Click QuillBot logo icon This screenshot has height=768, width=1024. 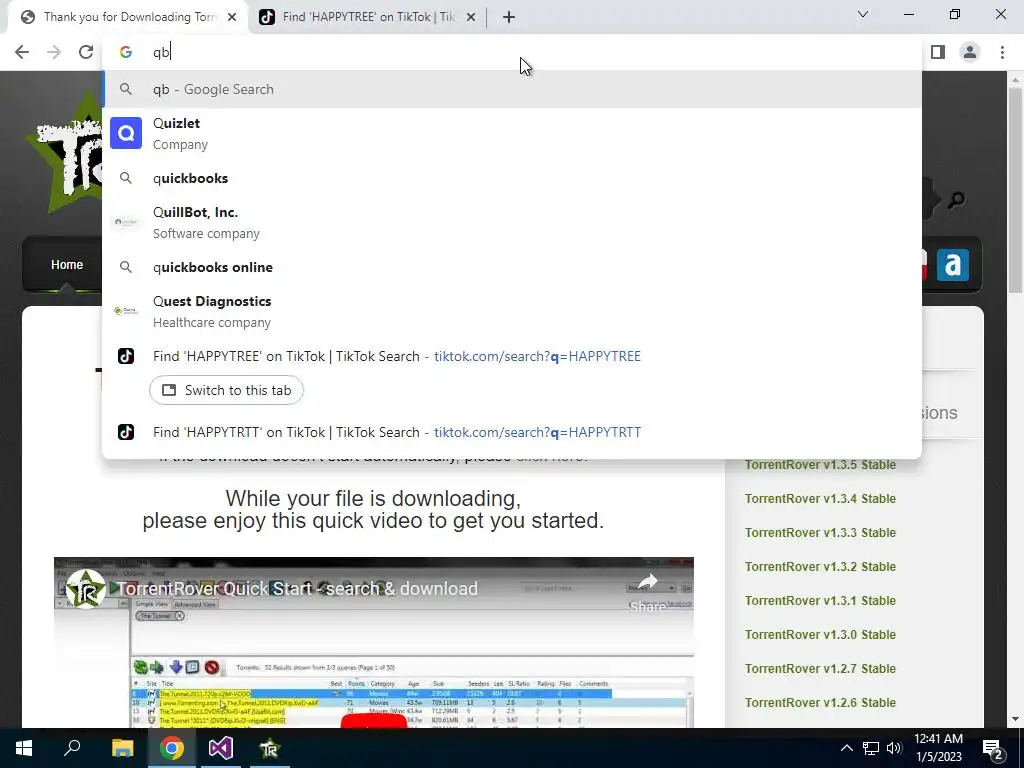tap(126, 222)
